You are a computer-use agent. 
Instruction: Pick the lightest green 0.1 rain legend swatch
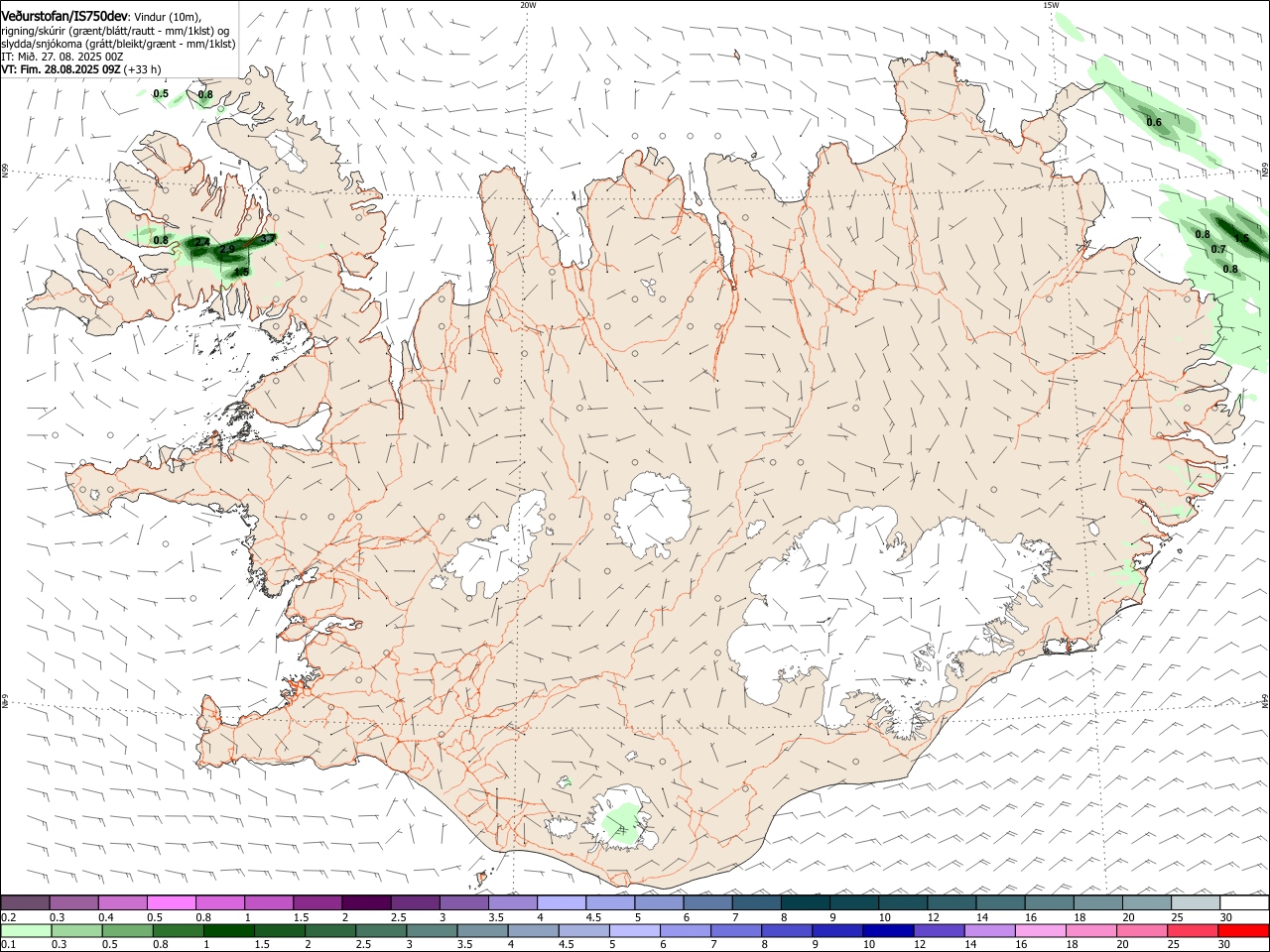click(26, 930)
